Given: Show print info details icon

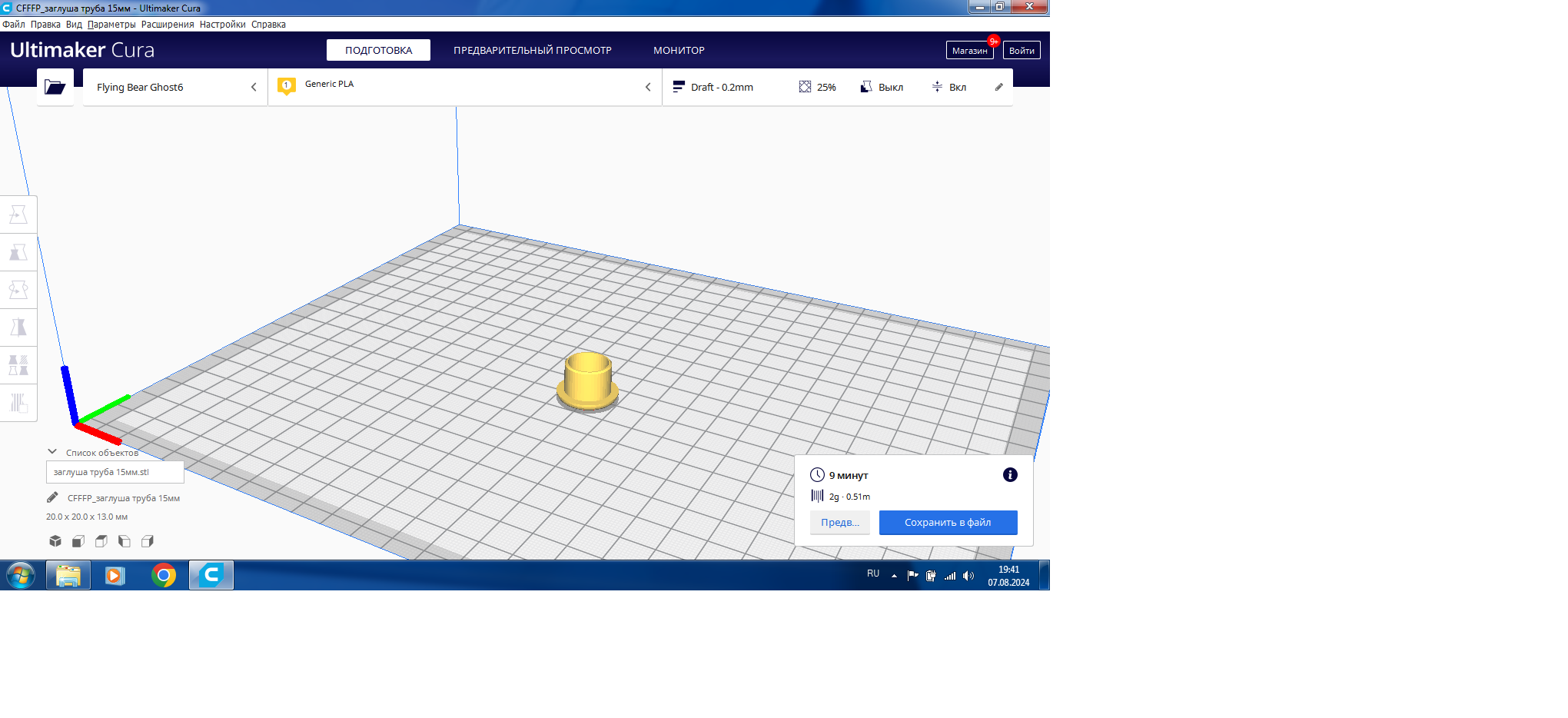Looking at the screenshot, I should point(1010,475).
